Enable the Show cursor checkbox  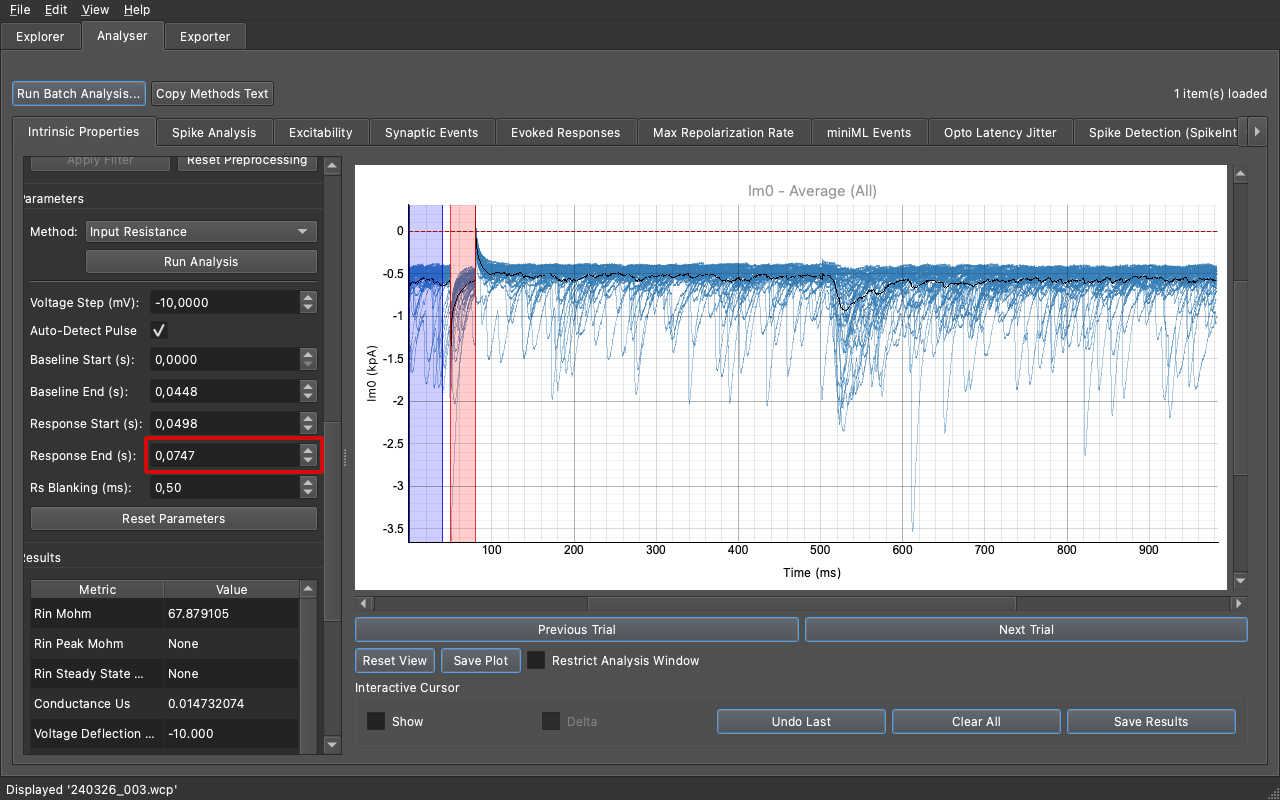[x=376, y=721]
